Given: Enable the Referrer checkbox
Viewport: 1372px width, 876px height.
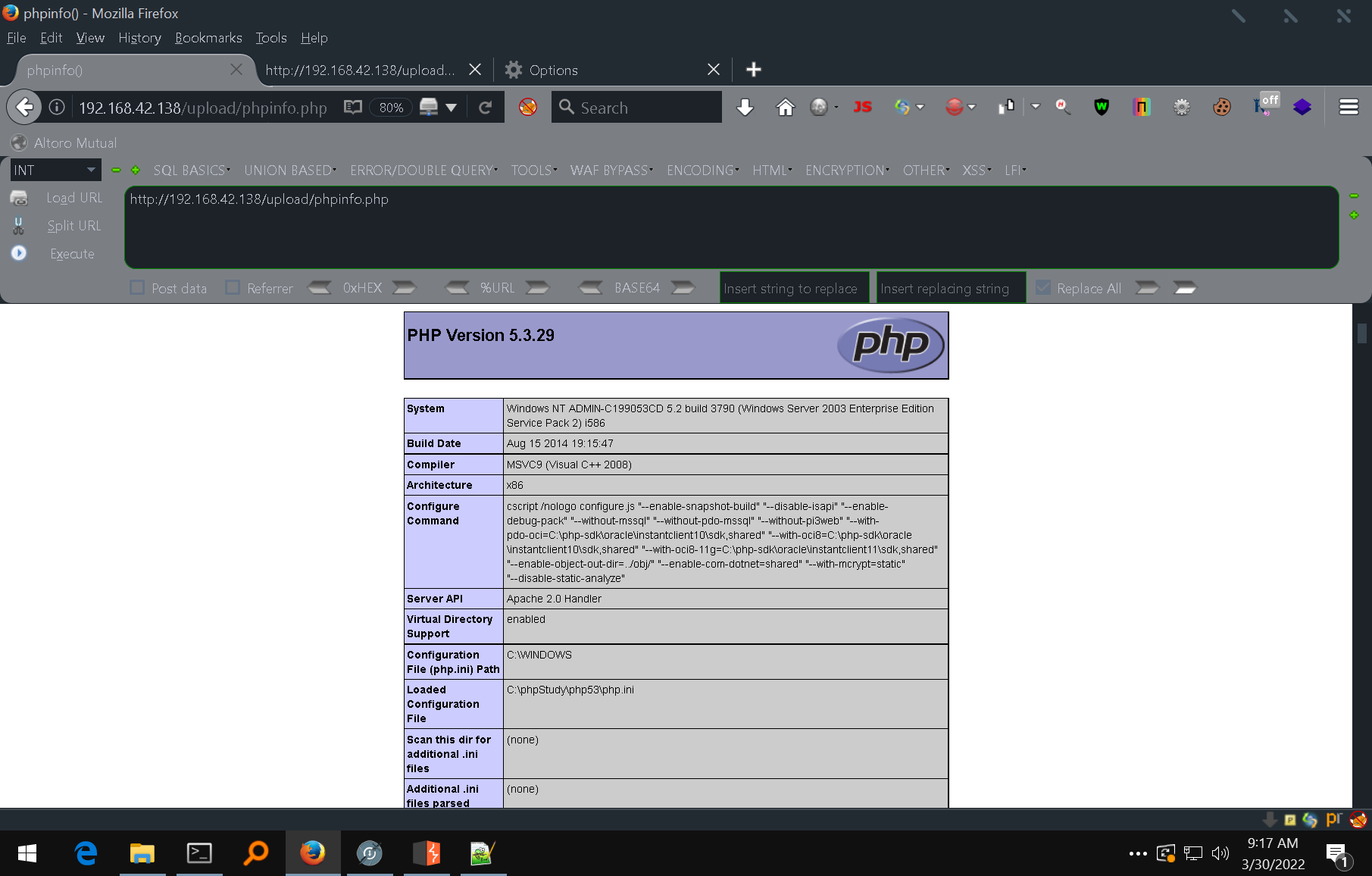Looking at the screenshot, I should [233, 287].
